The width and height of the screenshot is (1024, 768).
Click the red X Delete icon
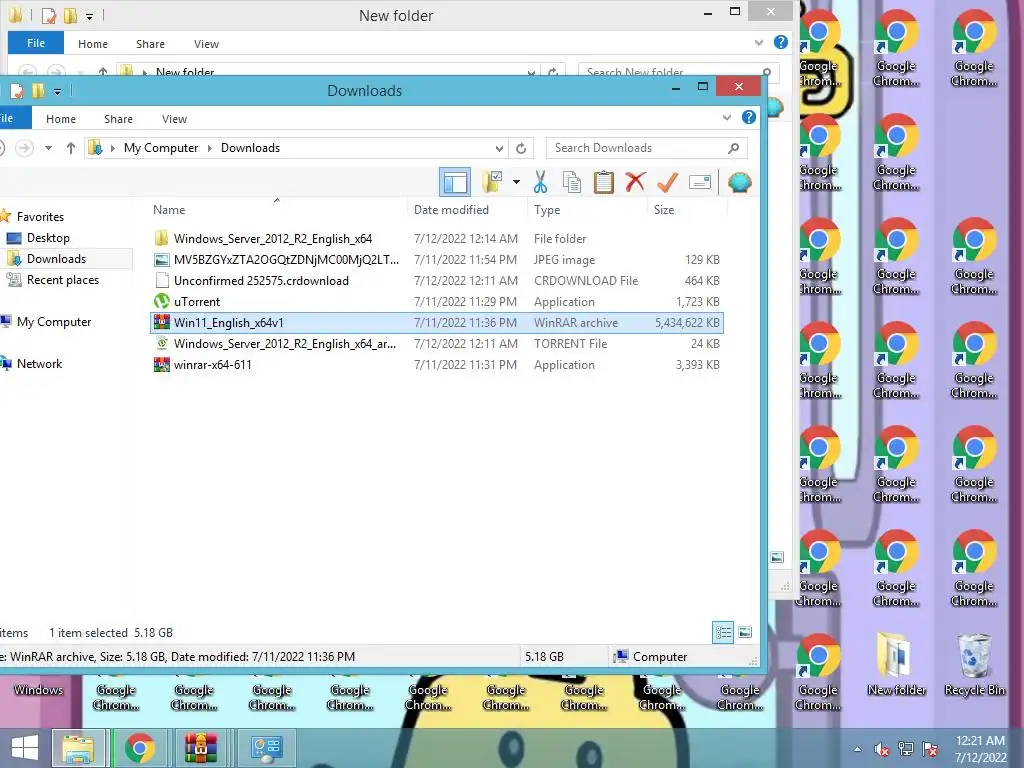(635, 182)
